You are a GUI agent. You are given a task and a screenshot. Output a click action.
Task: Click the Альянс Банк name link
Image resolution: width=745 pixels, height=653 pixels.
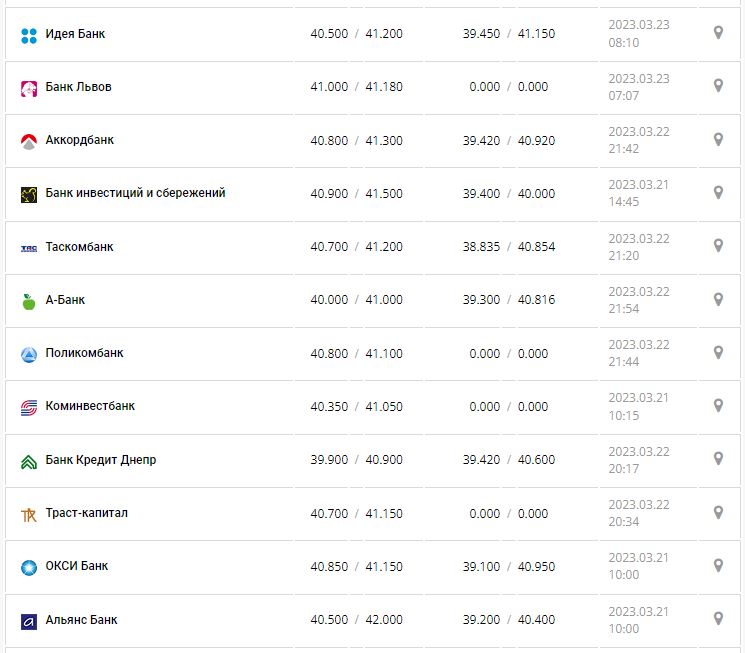81,620
